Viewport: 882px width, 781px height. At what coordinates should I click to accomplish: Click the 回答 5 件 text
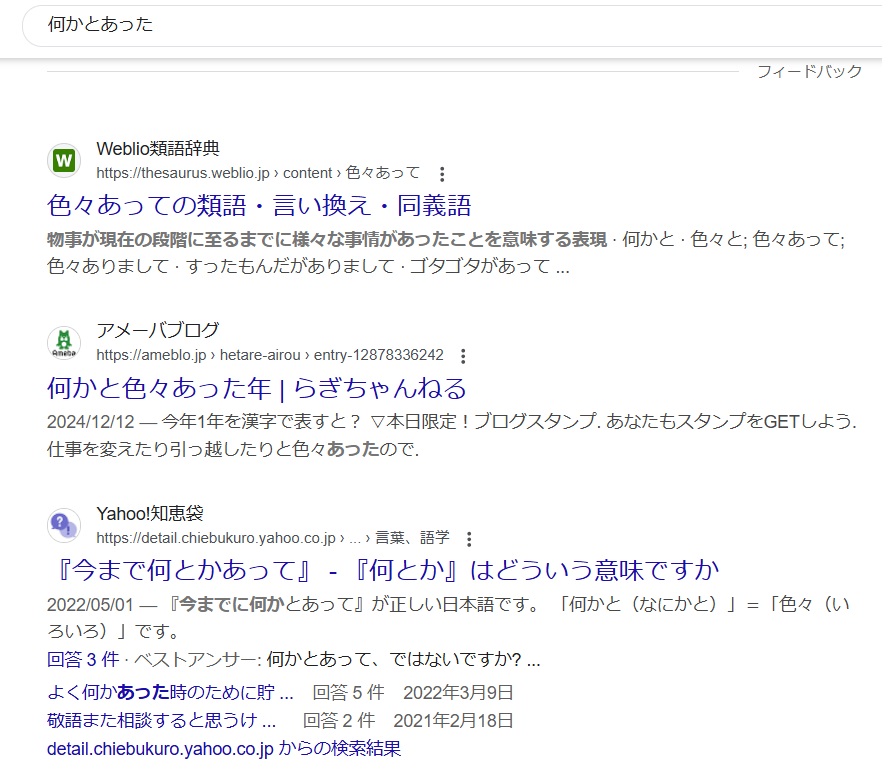pyautogui.click(x=349, y=693)
